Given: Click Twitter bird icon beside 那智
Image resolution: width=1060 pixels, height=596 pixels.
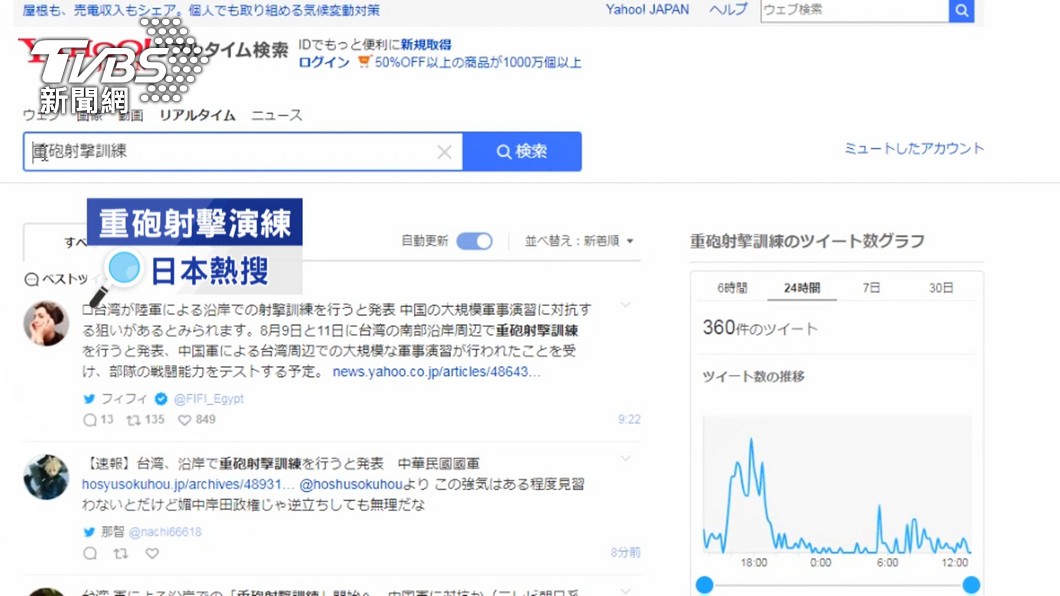Looking at the screenshot, I should point(89,532).
